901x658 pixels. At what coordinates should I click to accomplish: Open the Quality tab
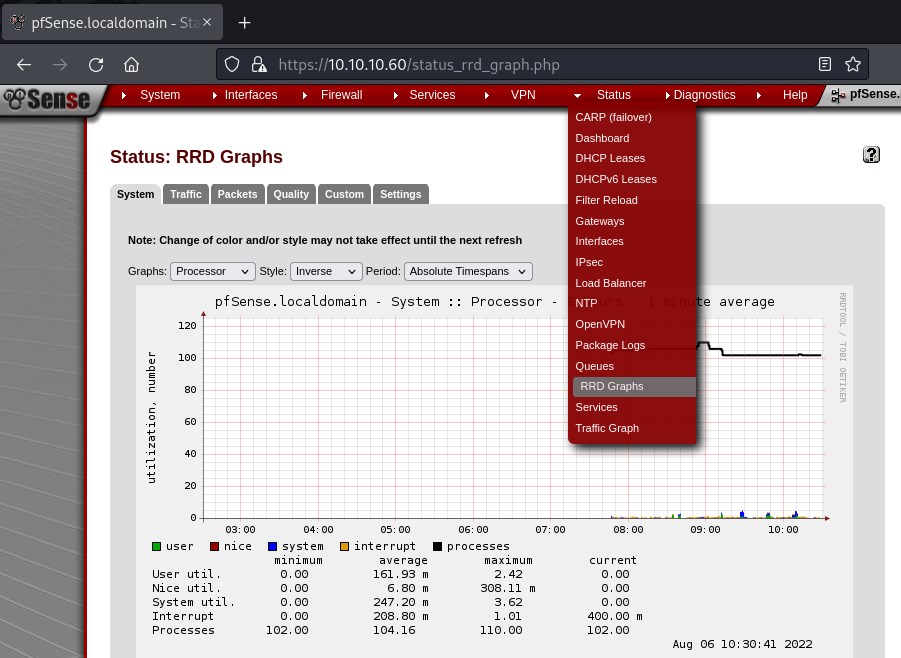(291, 194)
